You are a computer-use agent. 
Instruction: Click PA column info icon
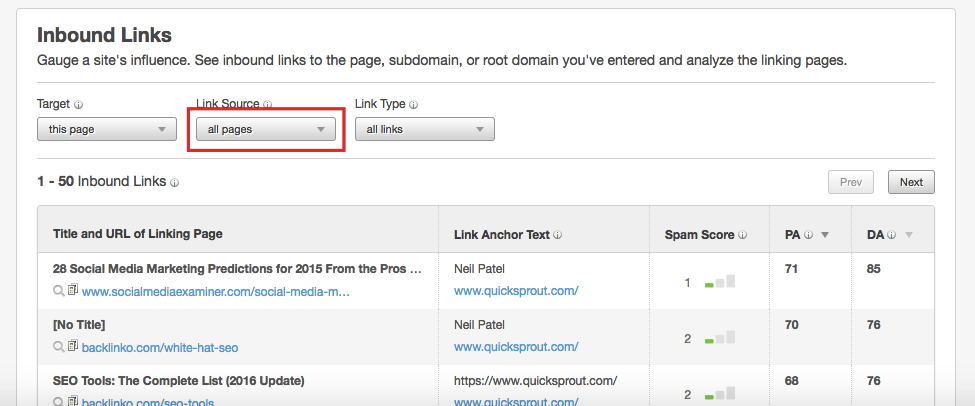coord(808,235)
